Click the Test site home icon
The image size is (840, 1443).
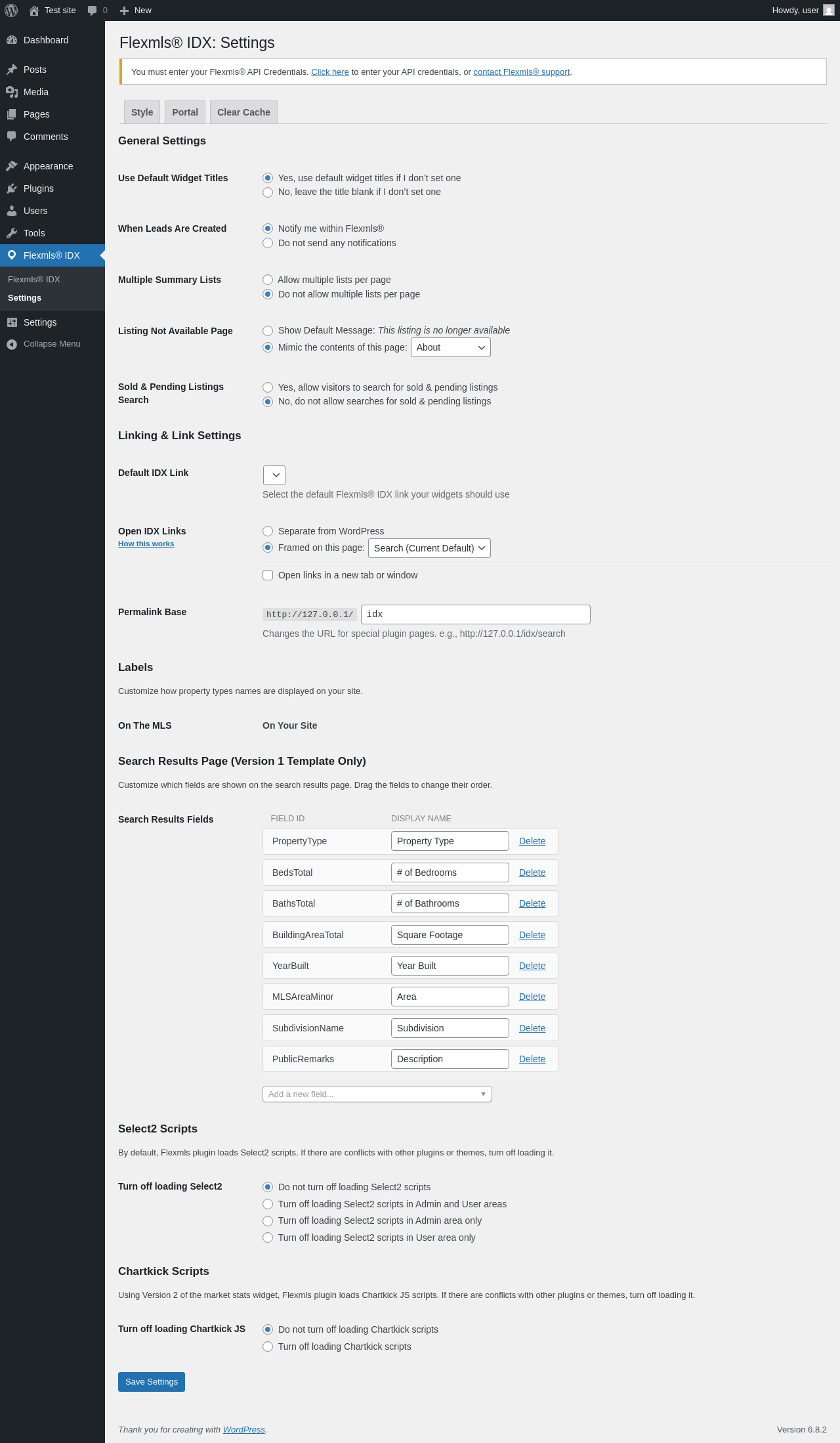pos(34,11)
